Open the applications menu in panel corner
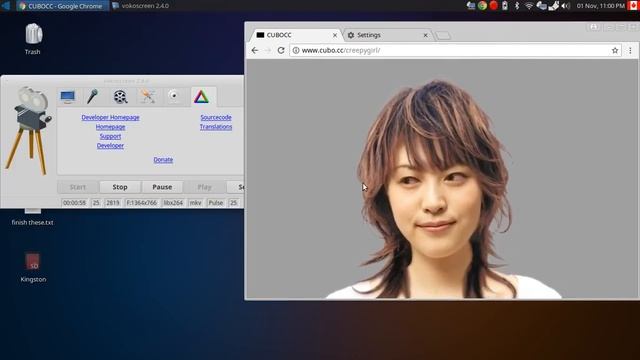The width and height of the screenshot is (640, 360). [6, 6]
